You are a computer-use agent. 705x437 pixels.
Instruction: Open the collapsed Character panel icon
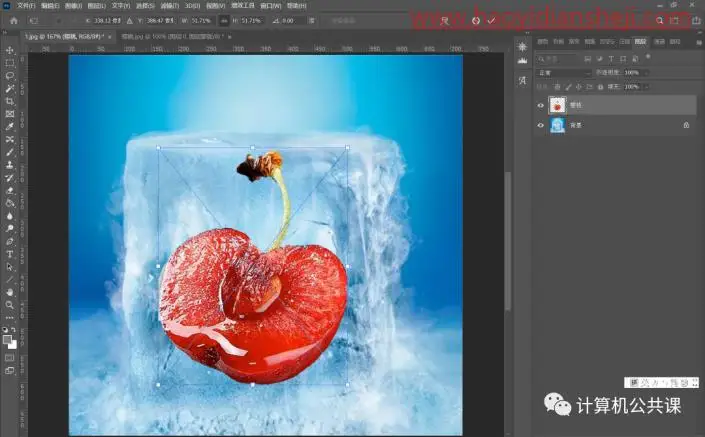(x=522, y=80)
